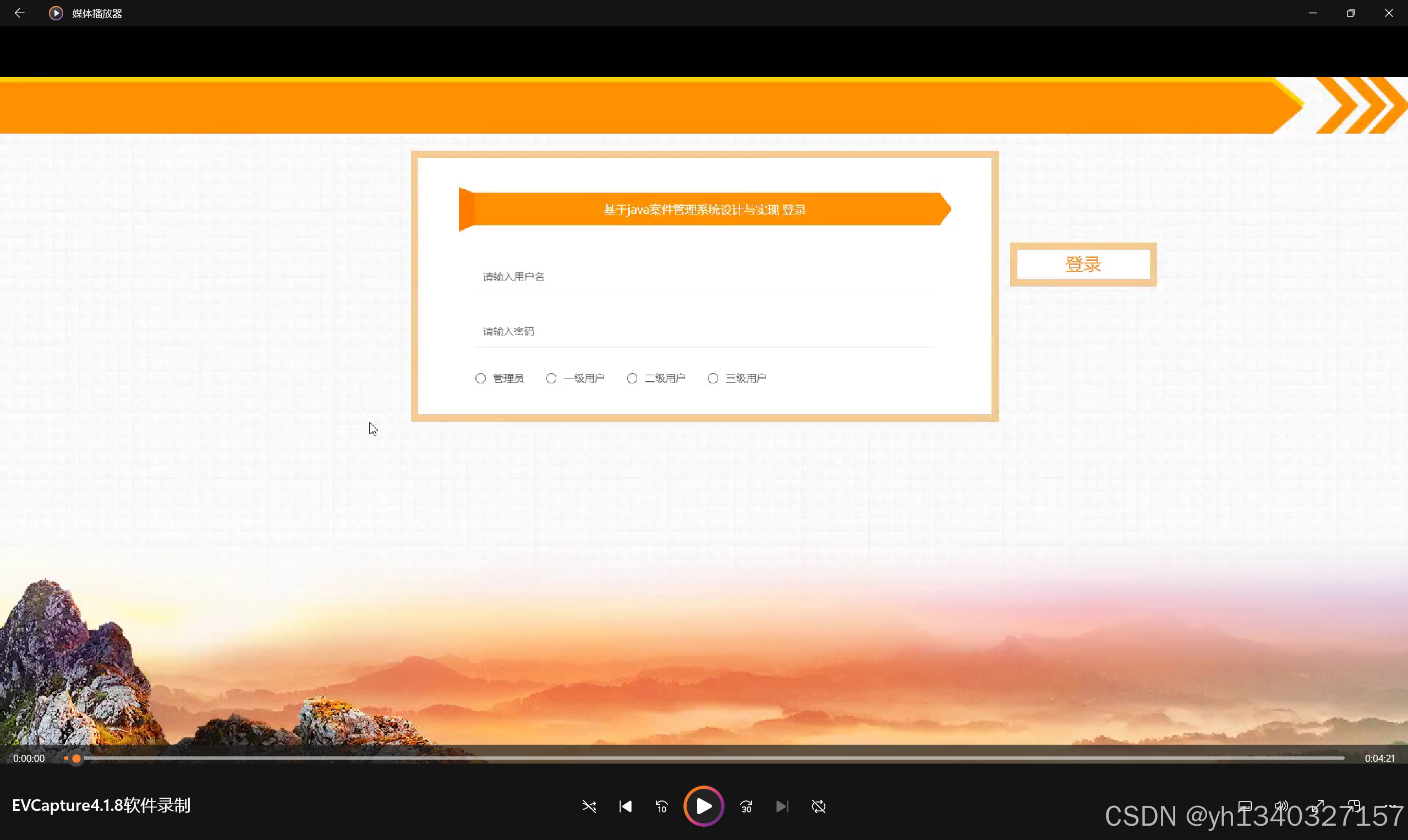Click the volume speaker icon

point(1280,806)
